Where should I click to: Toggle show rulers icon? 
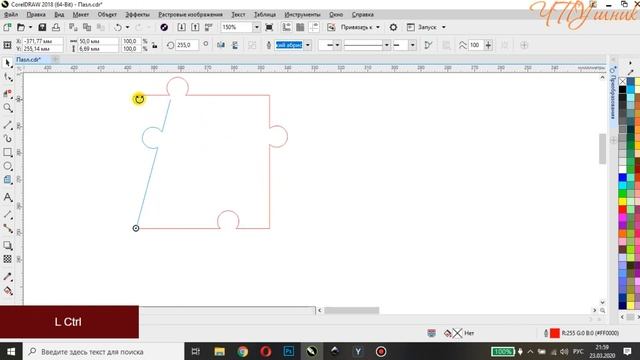(x=287, y=27)
